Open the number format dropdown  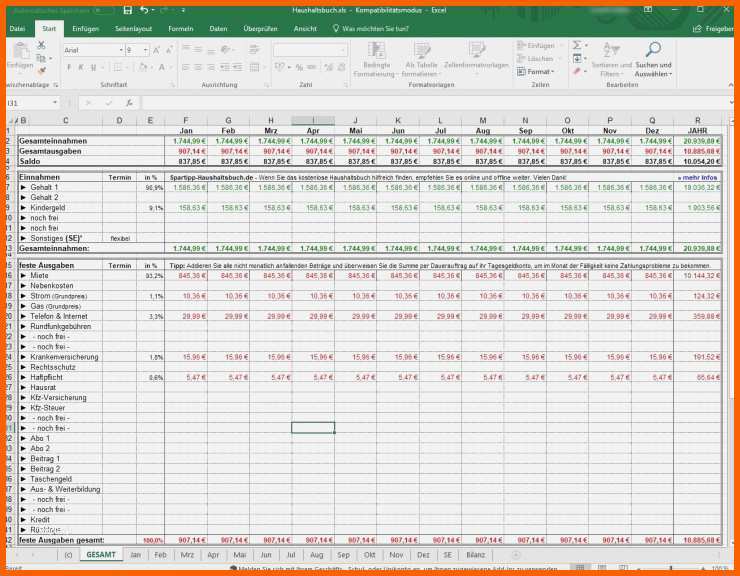(x=343, y=50)
